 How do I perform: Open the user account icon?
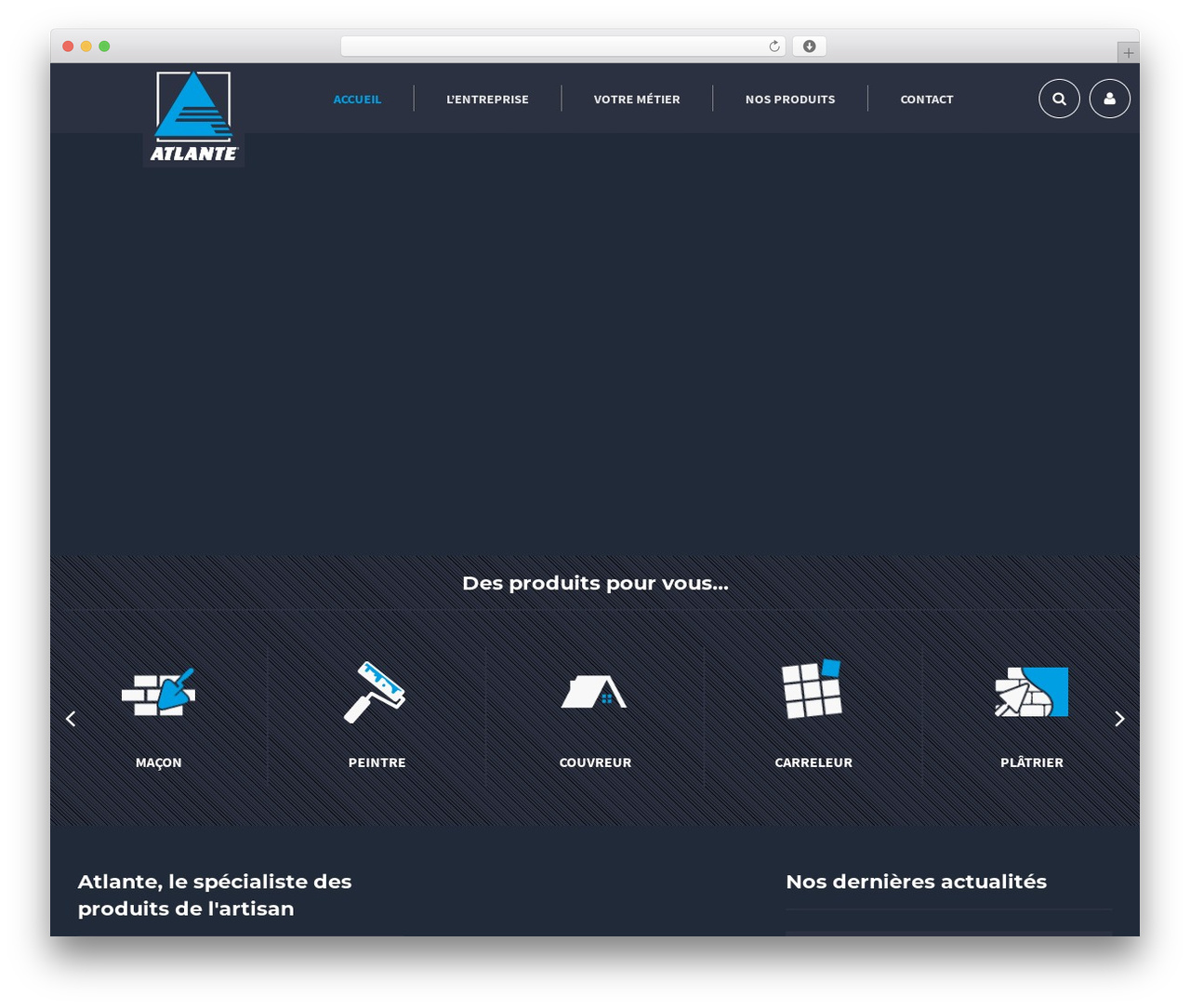(1109, 99)
